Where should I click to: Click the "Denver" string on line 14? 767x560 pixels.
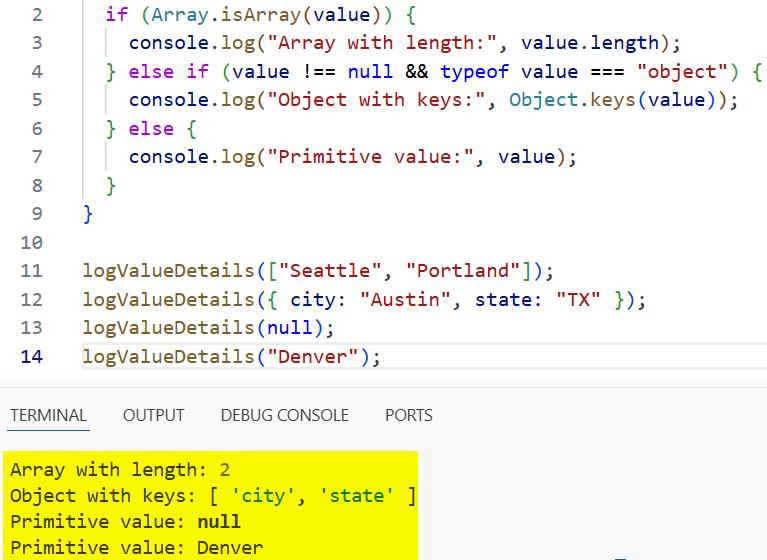pyautogui.click(x=313, y=357)
